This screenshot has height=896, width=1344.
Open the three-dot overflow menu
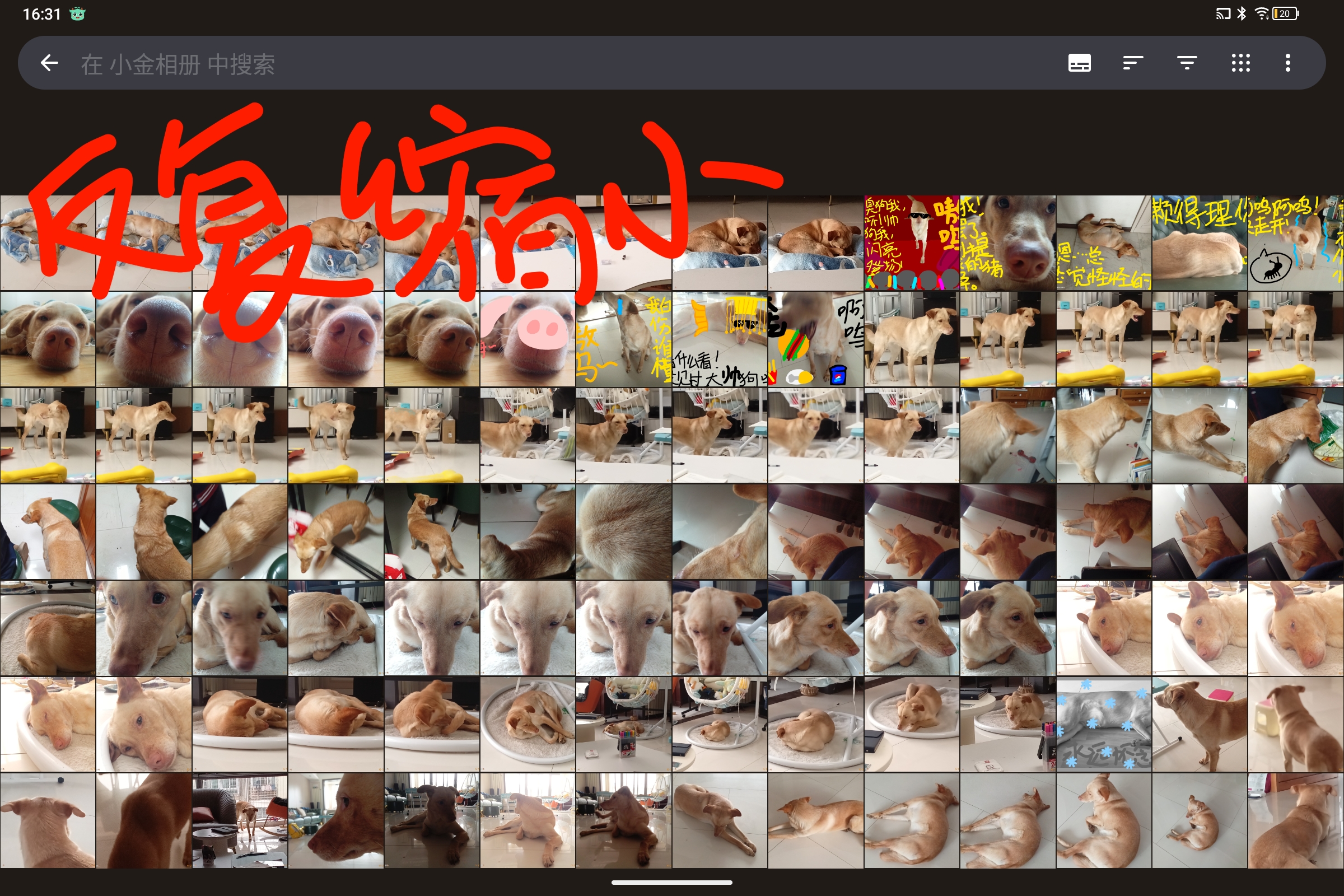[x=1288, y=63]
